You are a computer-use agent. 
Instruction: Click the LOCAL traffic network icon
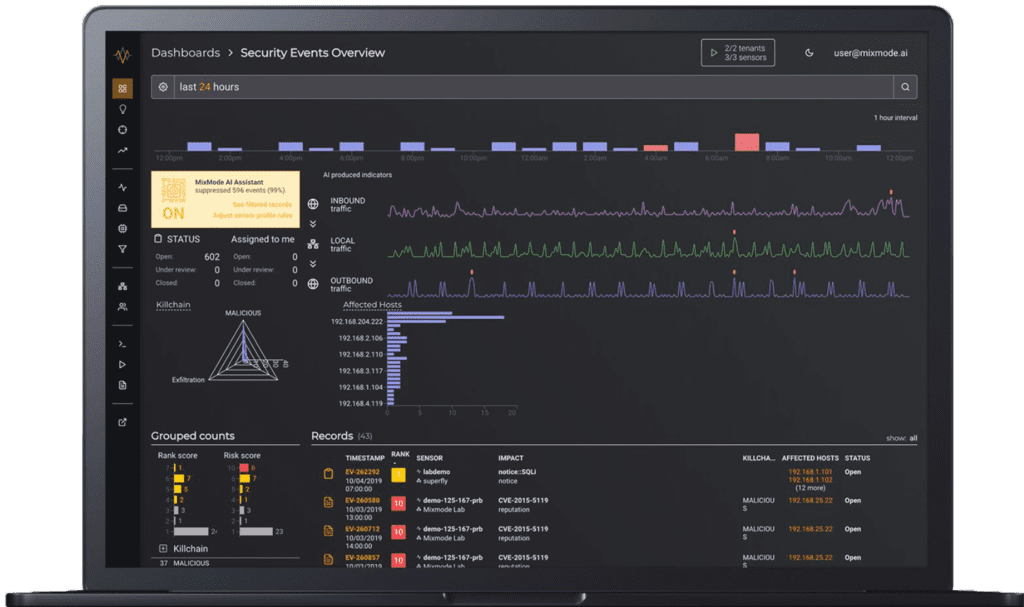[313, 244]
